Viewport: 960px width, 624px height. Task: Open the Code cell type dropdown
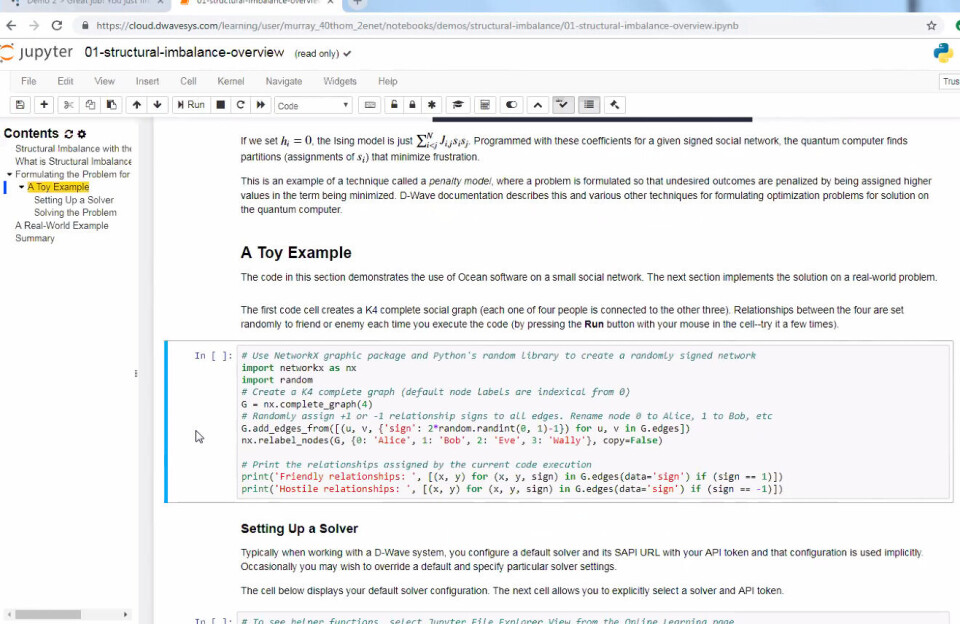point(313,105)
